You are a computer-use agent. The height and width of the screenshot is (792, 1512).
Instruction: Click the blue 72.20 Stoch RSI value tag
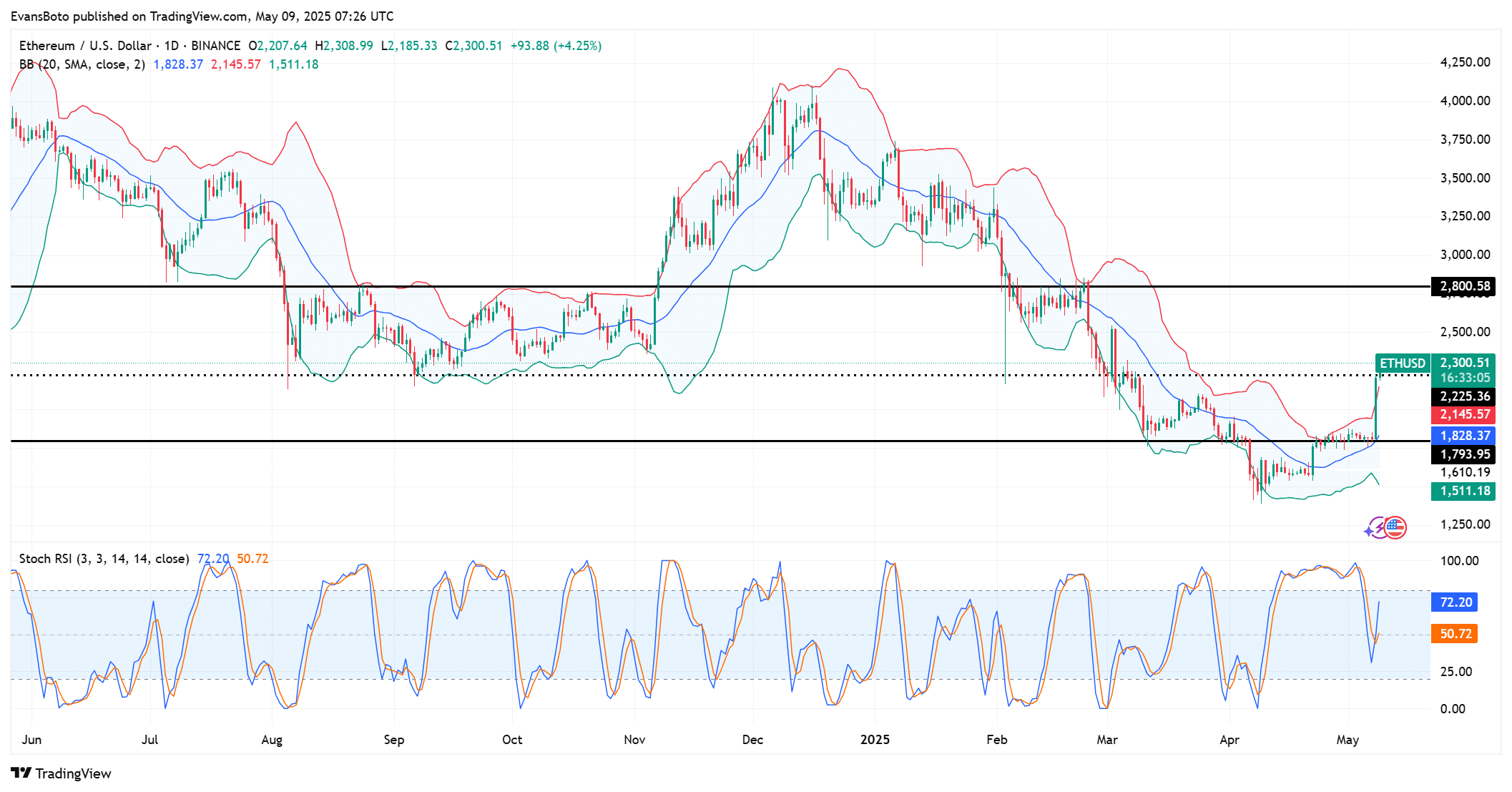(x=1455, y=602)
